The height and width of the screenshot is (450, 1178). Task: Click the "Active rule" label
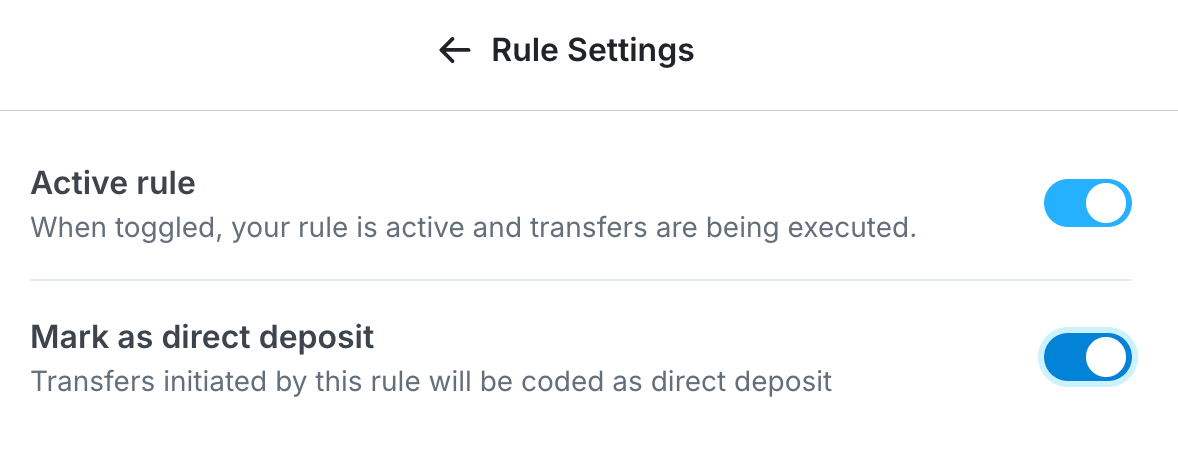pyautogui.click(x=113, y=183)
